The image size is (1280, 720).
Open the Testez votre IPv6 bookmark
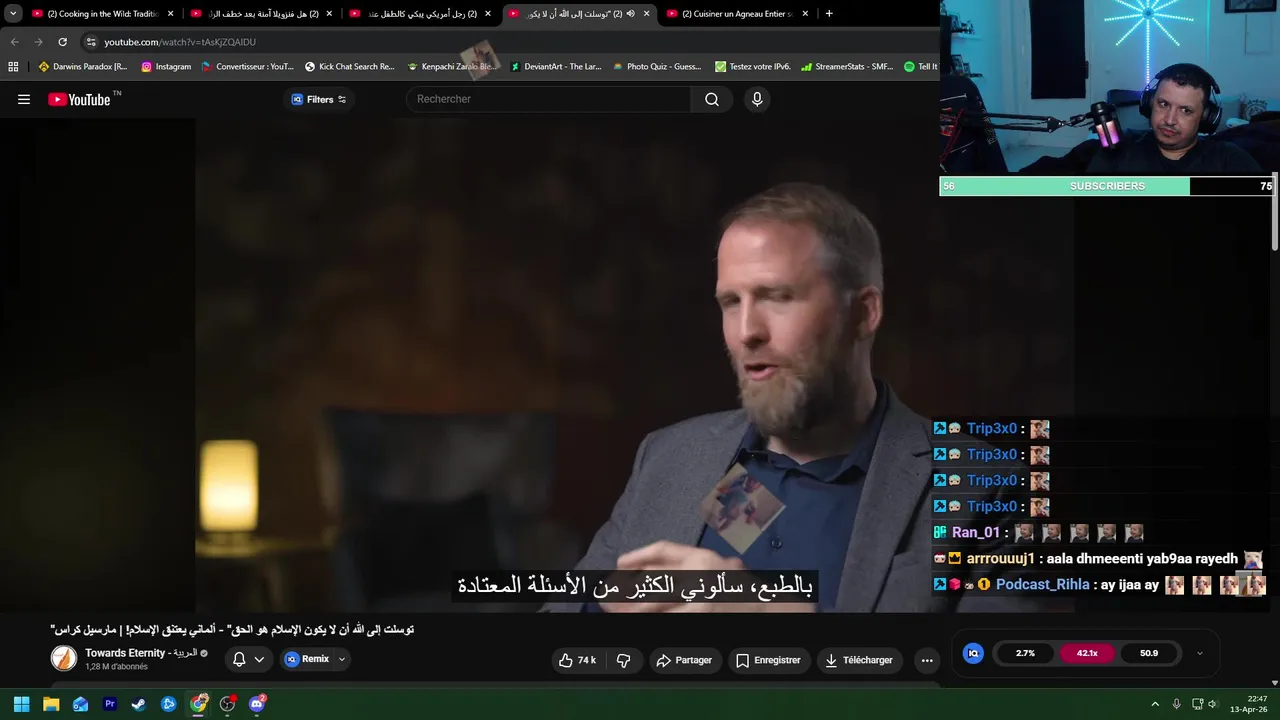pyautogui.click(x=753, y=67)
